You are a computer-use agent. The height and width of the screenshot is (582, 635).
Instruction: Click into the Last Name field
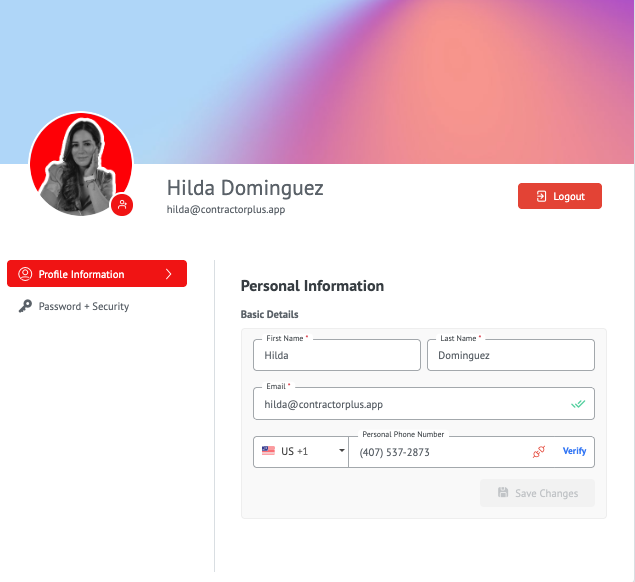point(511,355)
